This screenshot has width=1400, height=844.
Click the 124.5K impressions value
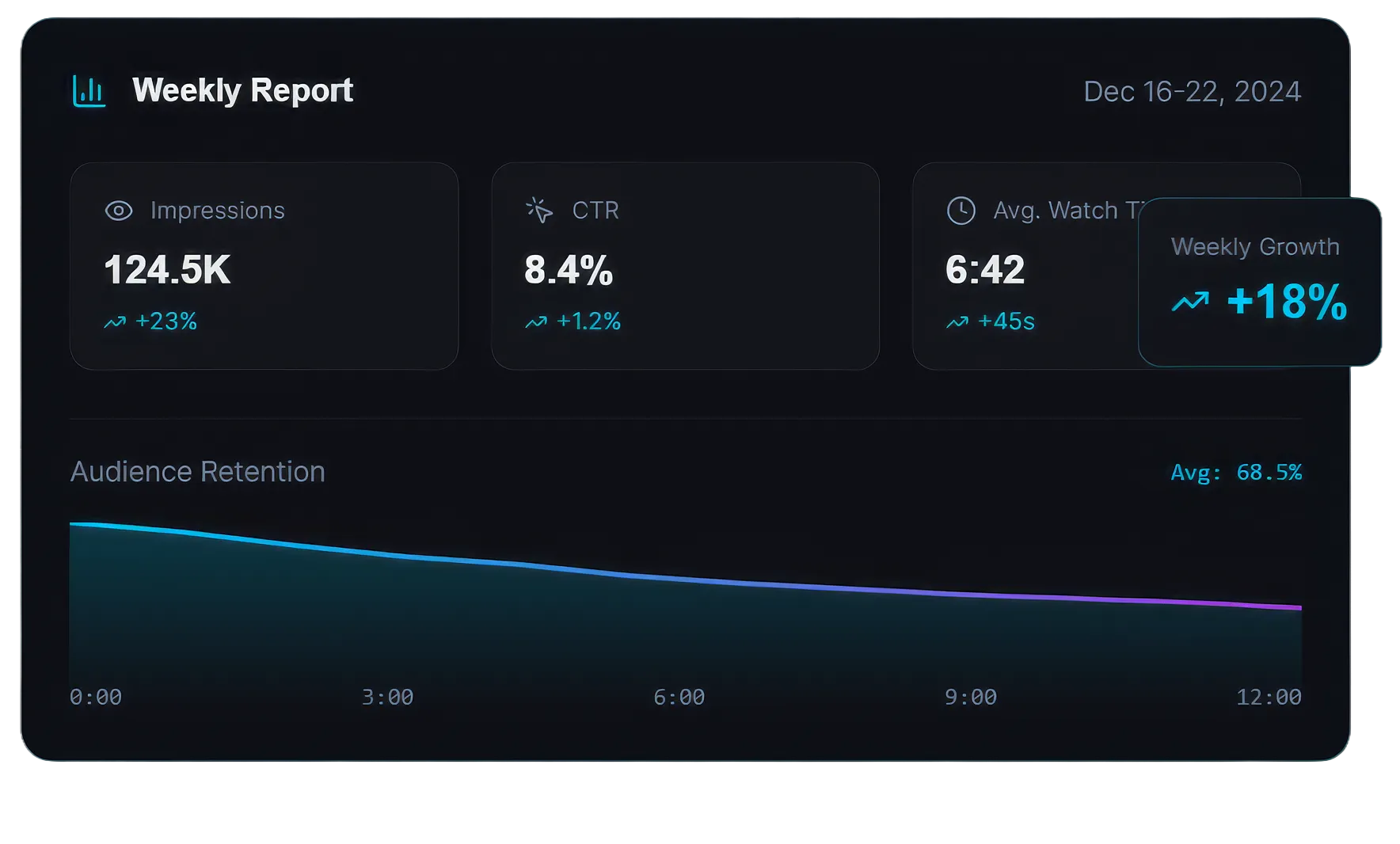167,270
